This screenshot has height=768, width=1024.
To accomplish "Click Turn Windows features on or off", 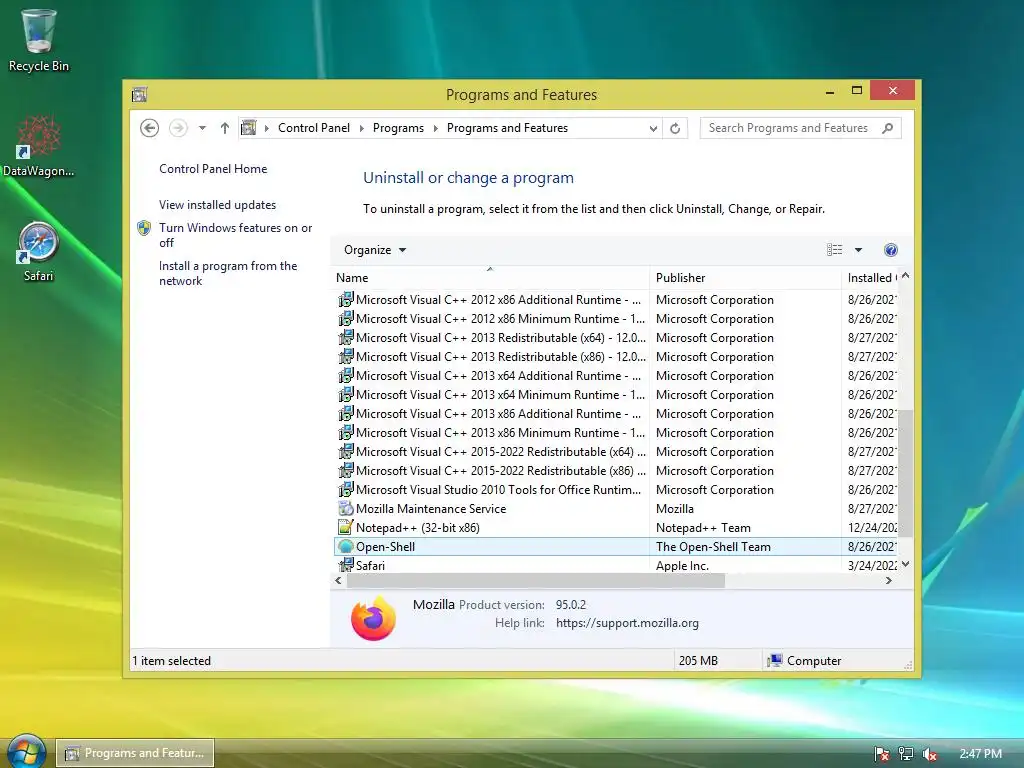I will pyautogui.click(x=235, y=235).
